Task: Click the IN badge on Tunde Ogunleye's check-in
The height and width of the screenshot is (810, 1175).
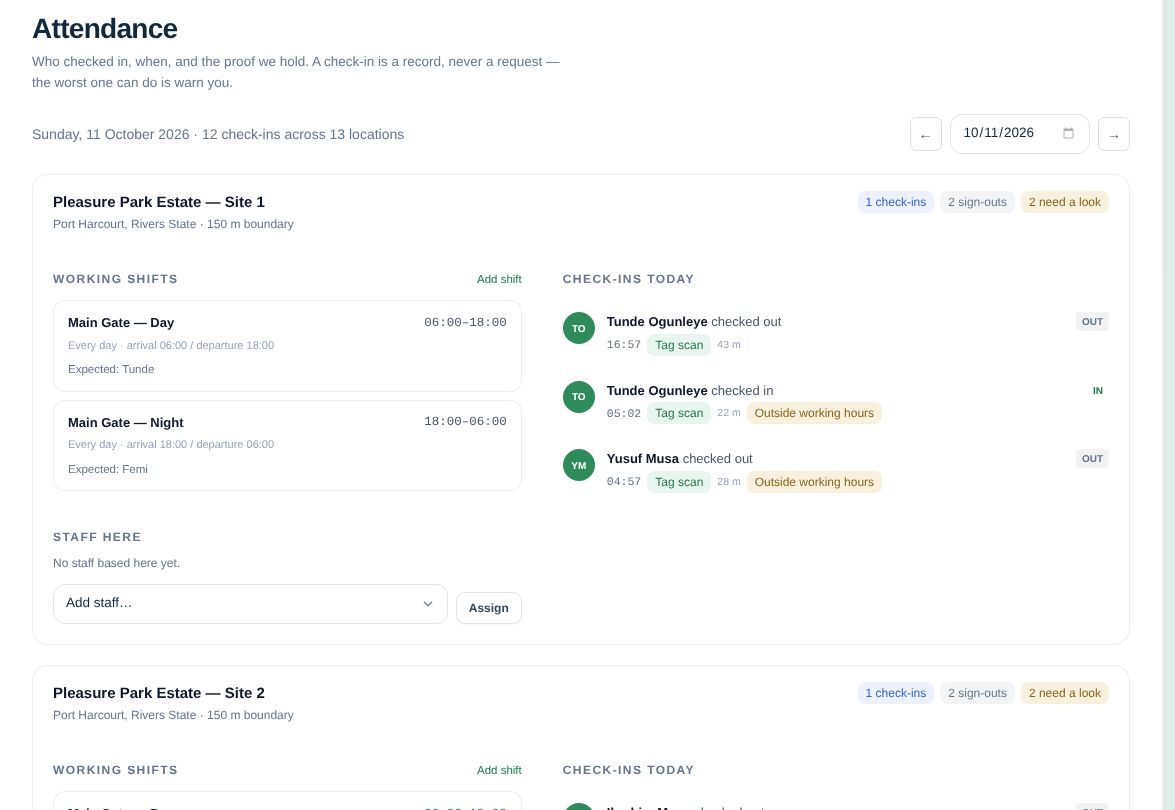Action: pos(1097,390)
